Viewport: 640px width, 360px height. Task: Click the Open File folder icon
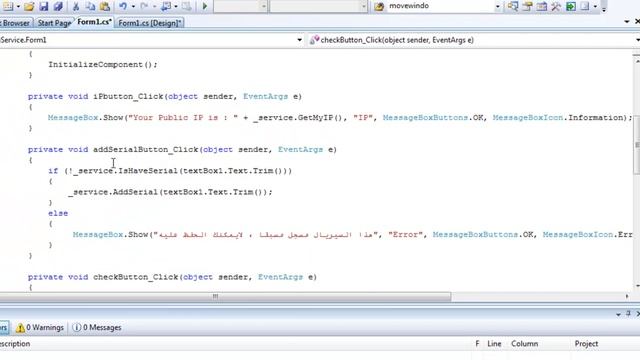pyautogui.click(x=29, y=6)
